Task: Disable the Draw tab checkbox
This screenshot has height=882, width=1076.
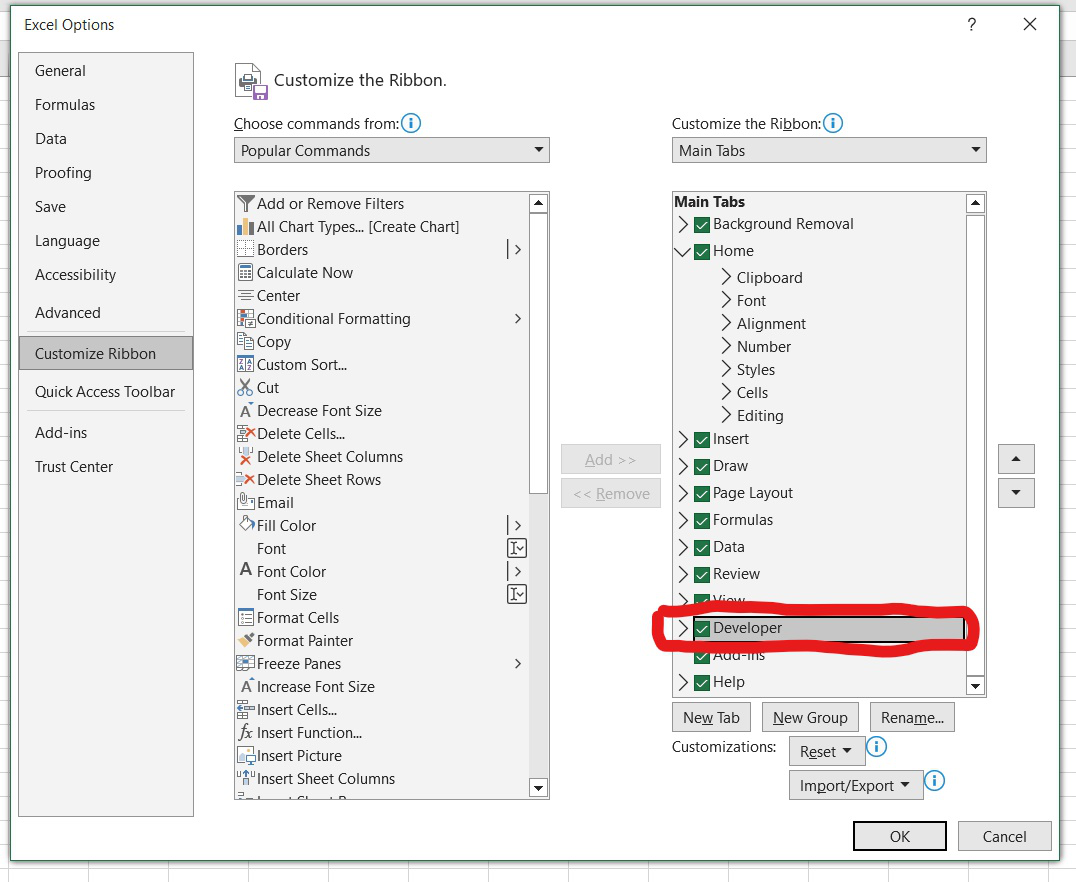Action: (x=702, y=466)
